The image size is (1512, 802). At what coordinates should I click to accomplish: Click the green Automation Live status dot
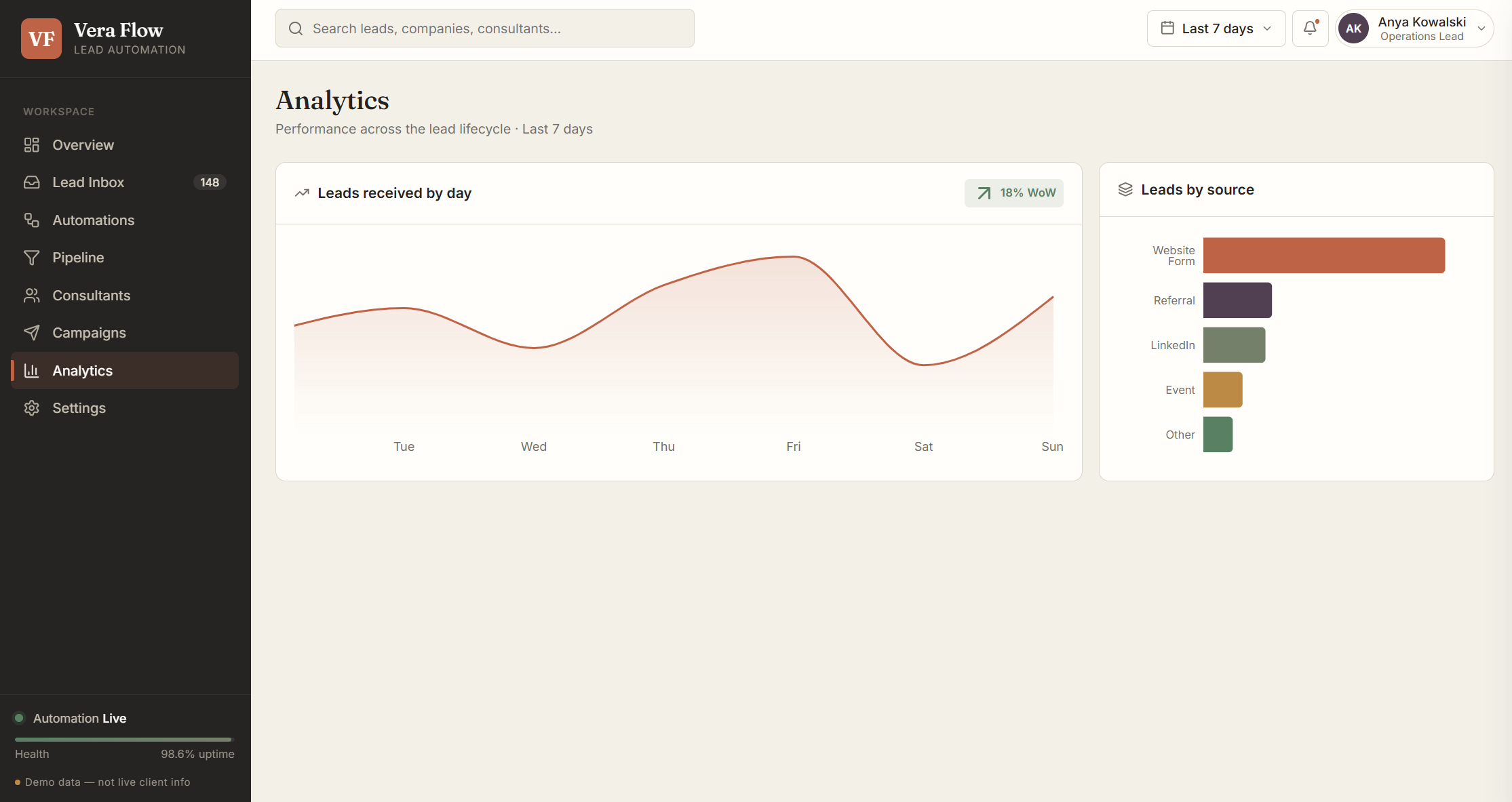click(19, 718)
